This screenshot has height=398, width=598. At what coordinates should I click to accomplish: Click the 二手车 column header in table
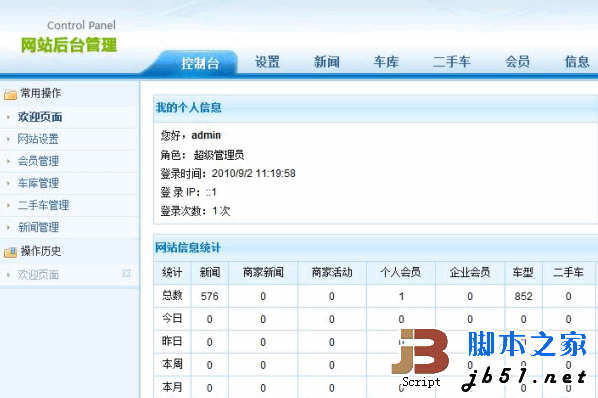pyautogui.click(x=568, y=273)
